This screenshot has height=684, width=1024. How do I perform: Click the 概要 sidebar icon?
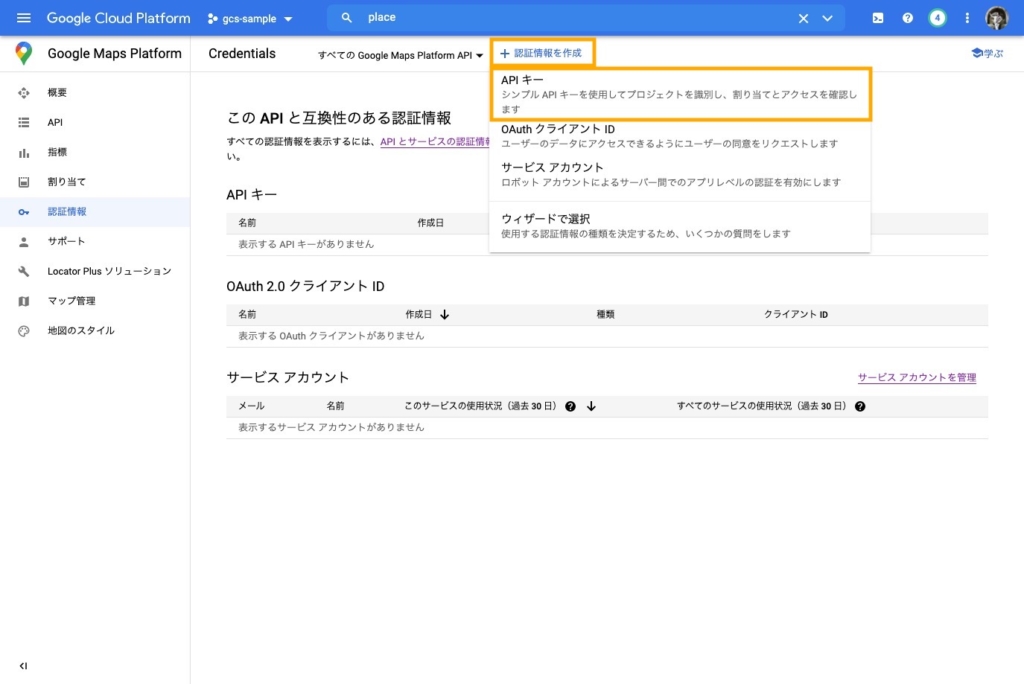click(x=24, y=93)
